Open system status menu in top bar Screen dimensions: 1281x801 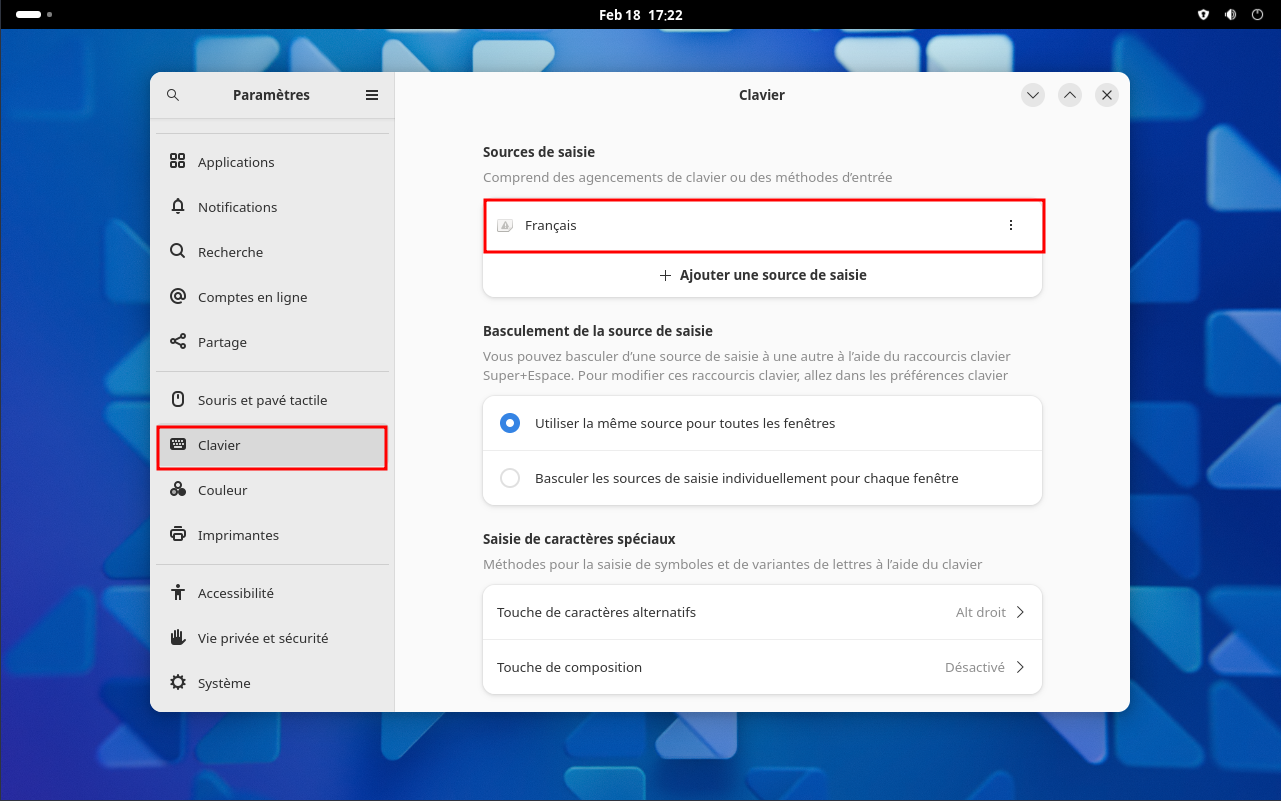pos(1230,15)
